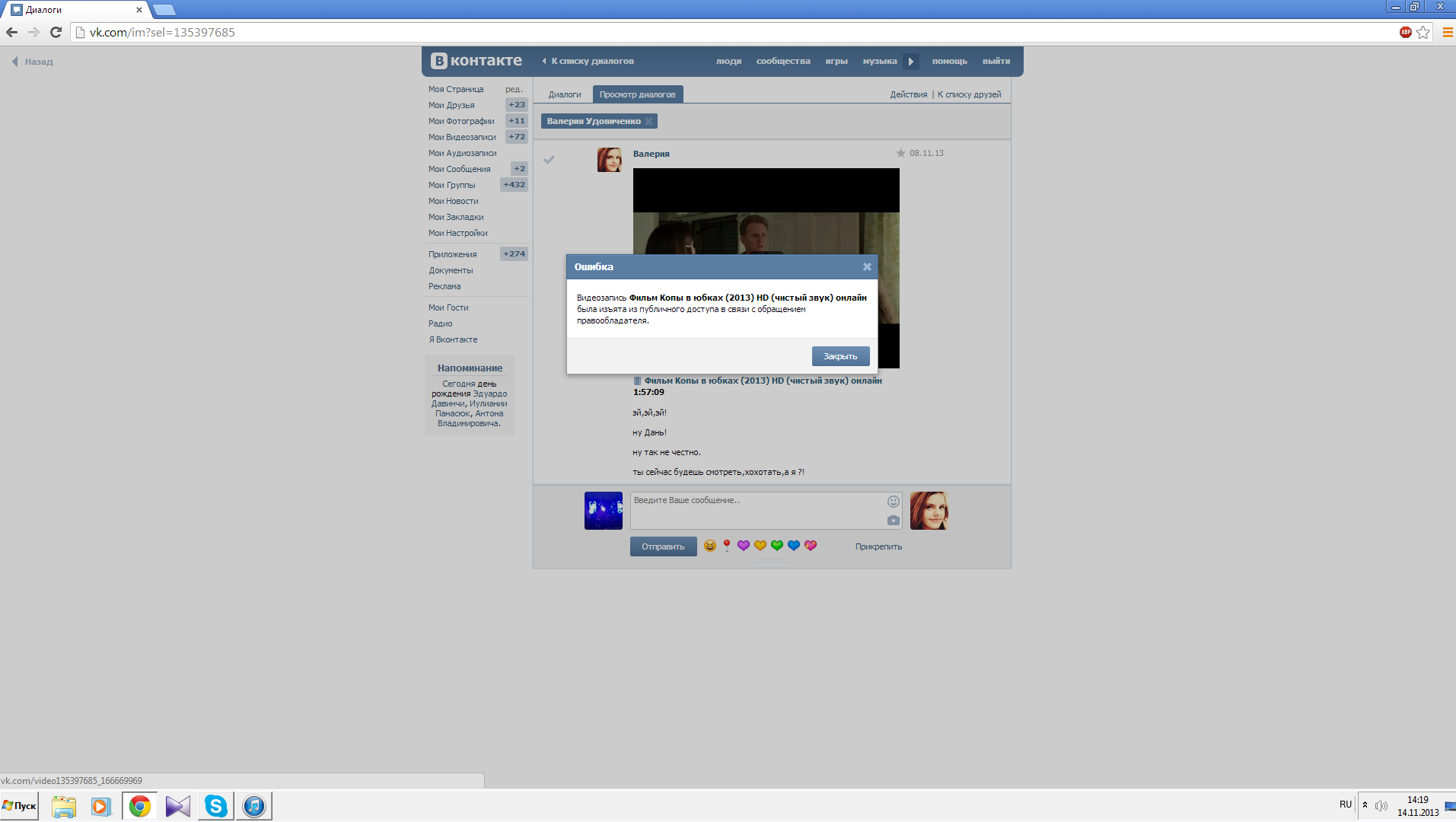Remove Валерия Удовиченко tab with its X
This screenshot has width=1456, height=822.
point(649,122)
